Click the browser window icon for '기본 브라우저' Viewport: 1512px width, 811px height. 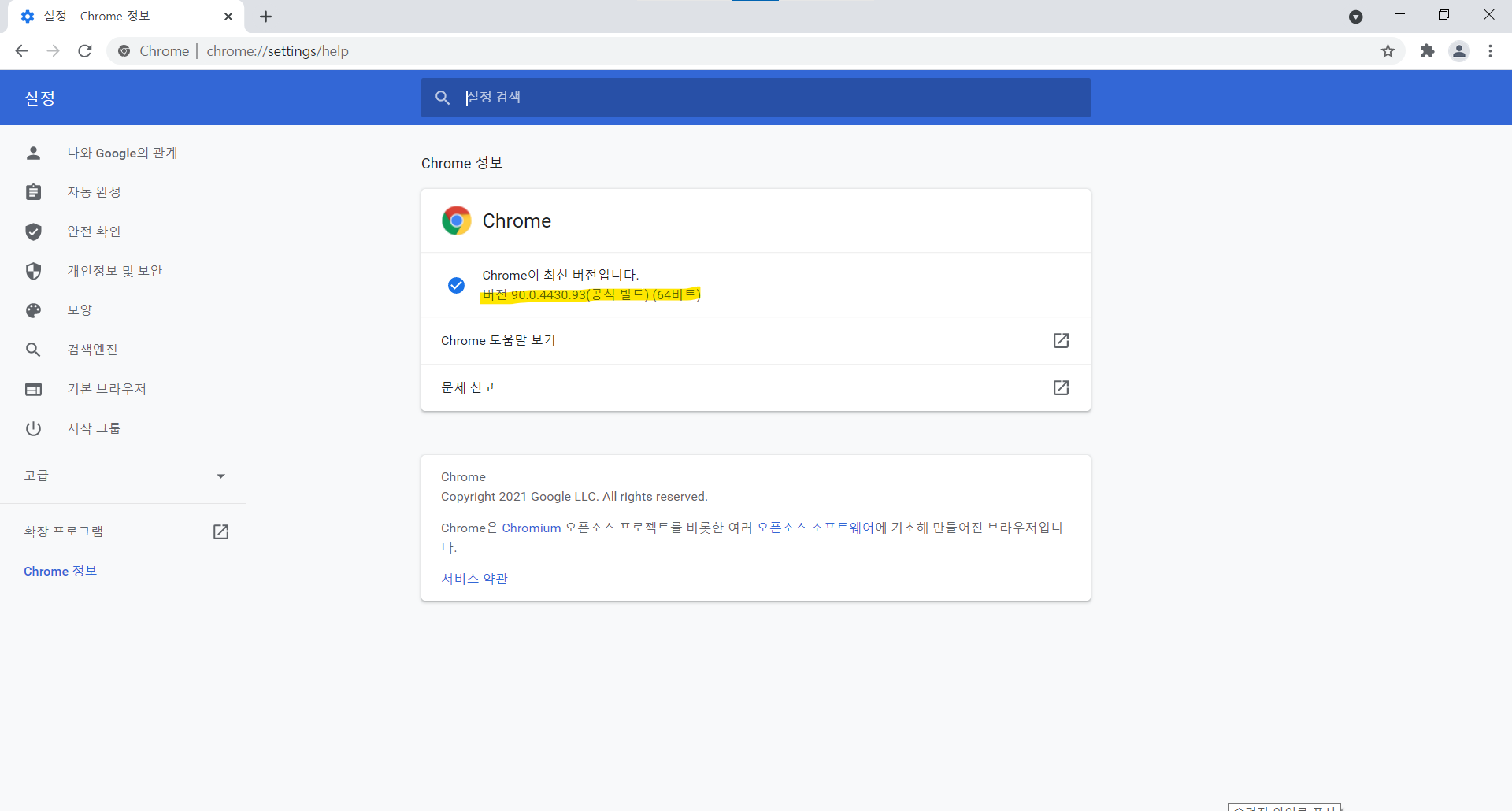pyautogui.click(x=33, y=389)
